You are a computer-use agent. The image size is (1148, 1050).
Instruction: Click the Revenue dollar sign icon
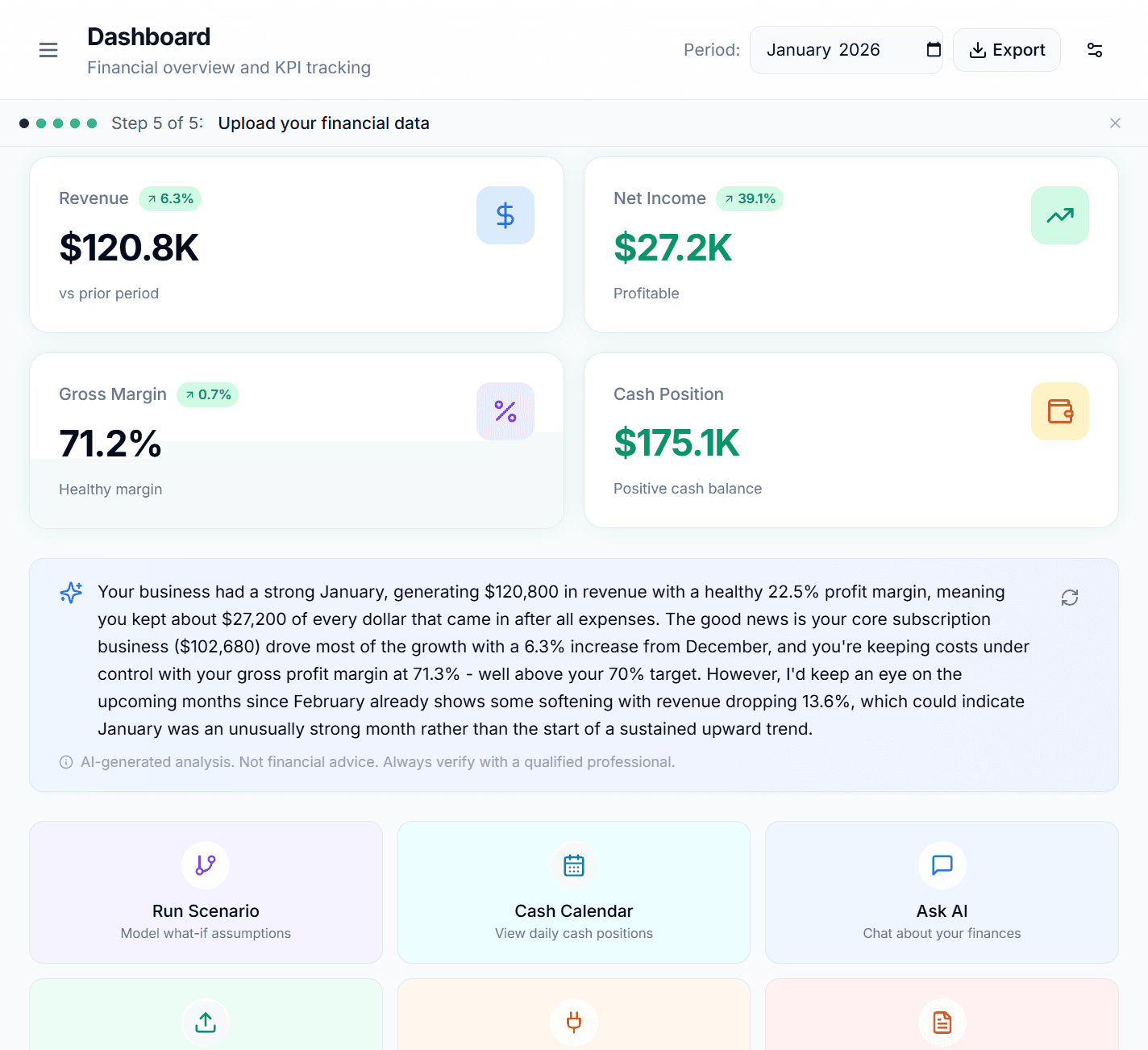tap(505, 215)
